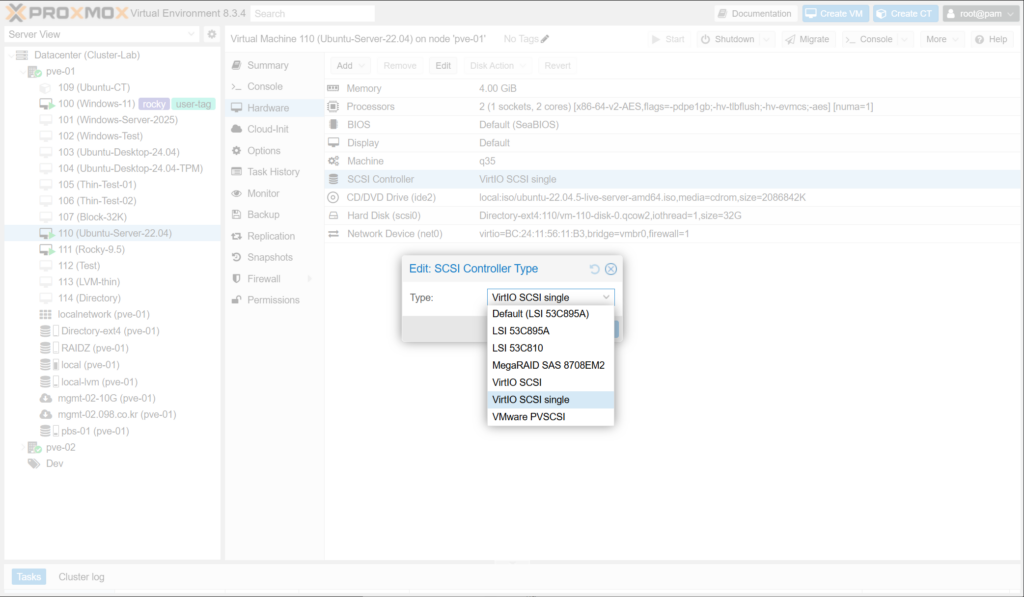
Task: Expand the pve-02 node
Action: (23, 447)
